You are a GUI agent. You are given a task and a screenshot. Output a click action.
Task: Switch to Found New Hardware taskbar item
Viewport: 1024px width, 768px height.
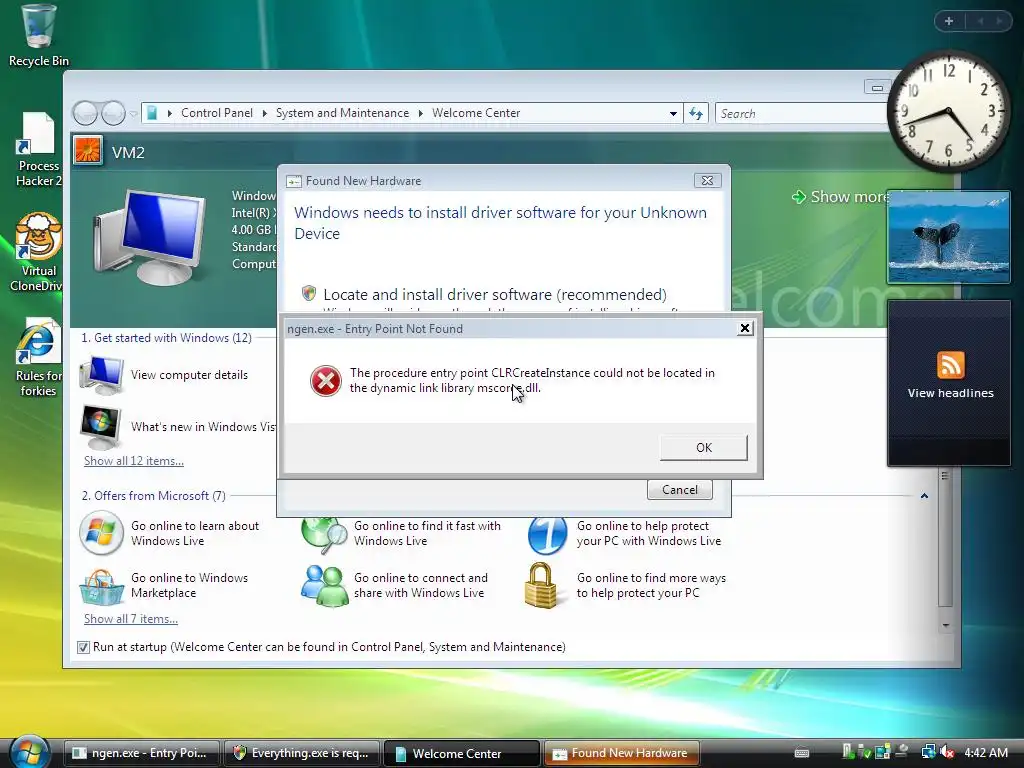(x=621, y=753)
